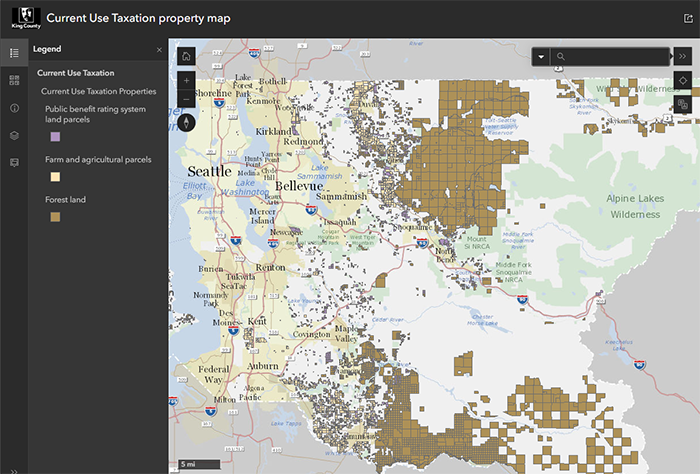Close the Legend panel
700x474 pixels.
pos(159,50)
